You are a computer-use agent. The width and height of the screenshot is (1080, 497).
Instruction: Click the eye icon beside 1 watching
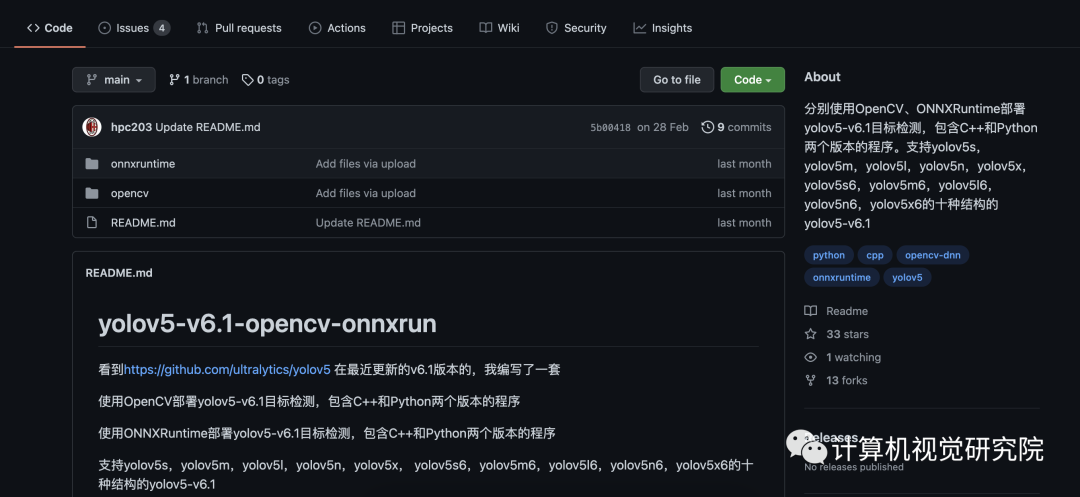coord(811,357)
